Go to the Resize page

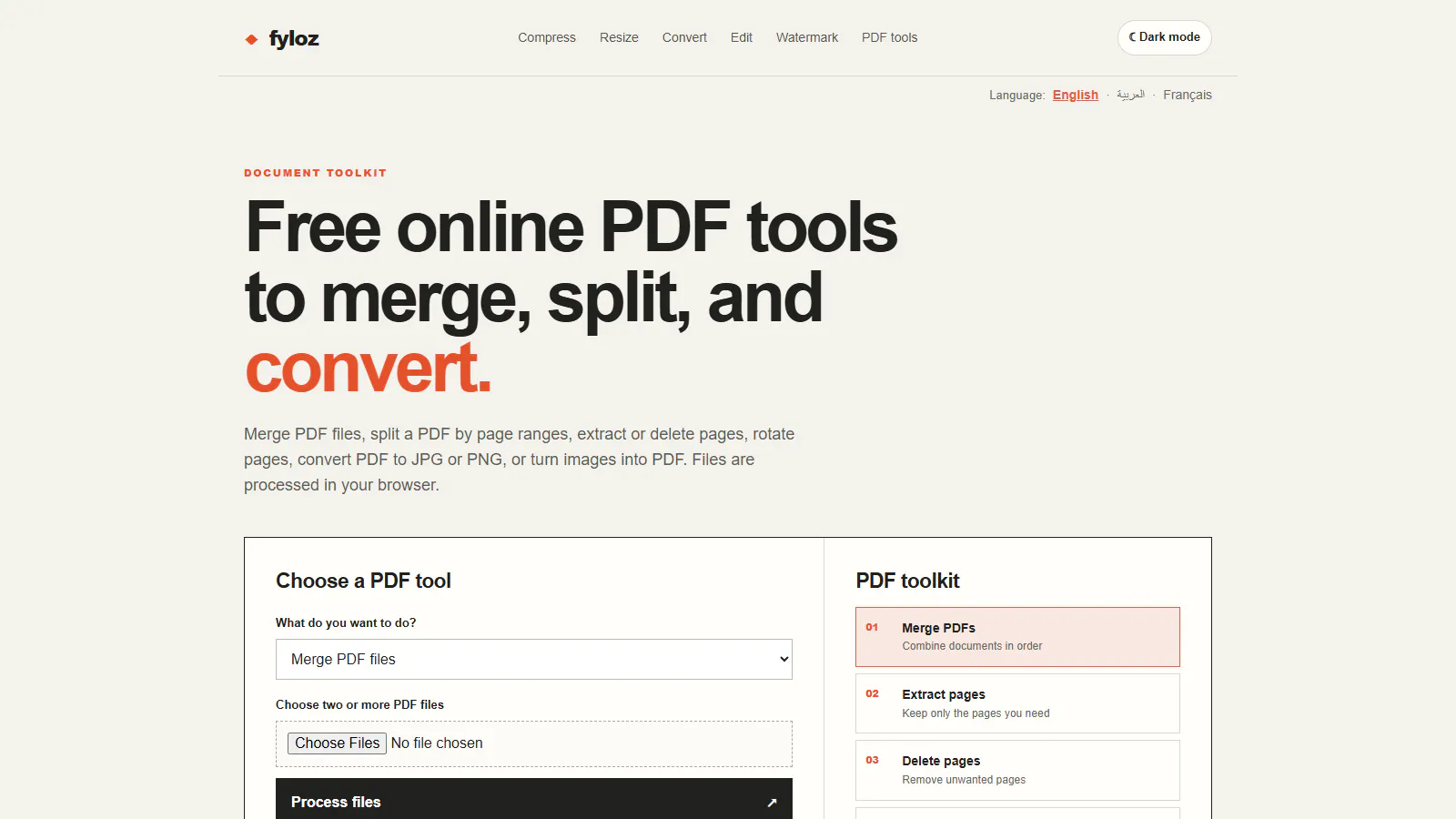pyautogui.click(x=619, y=37)
